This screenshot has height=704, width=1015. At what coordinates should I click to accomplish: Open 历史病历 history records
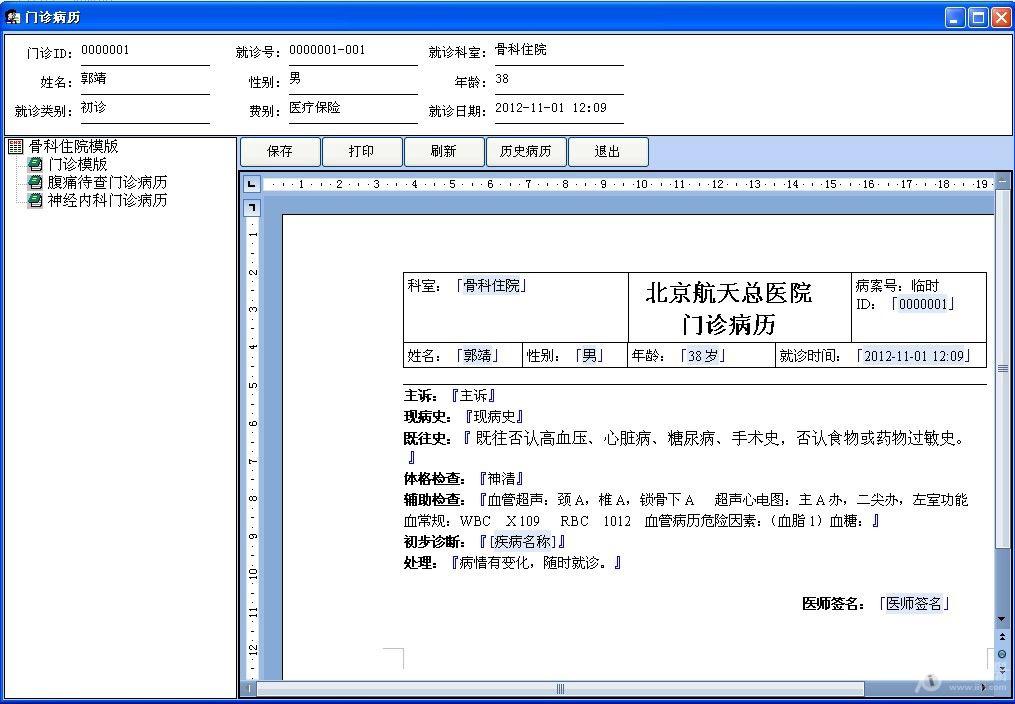pos(526,151)
